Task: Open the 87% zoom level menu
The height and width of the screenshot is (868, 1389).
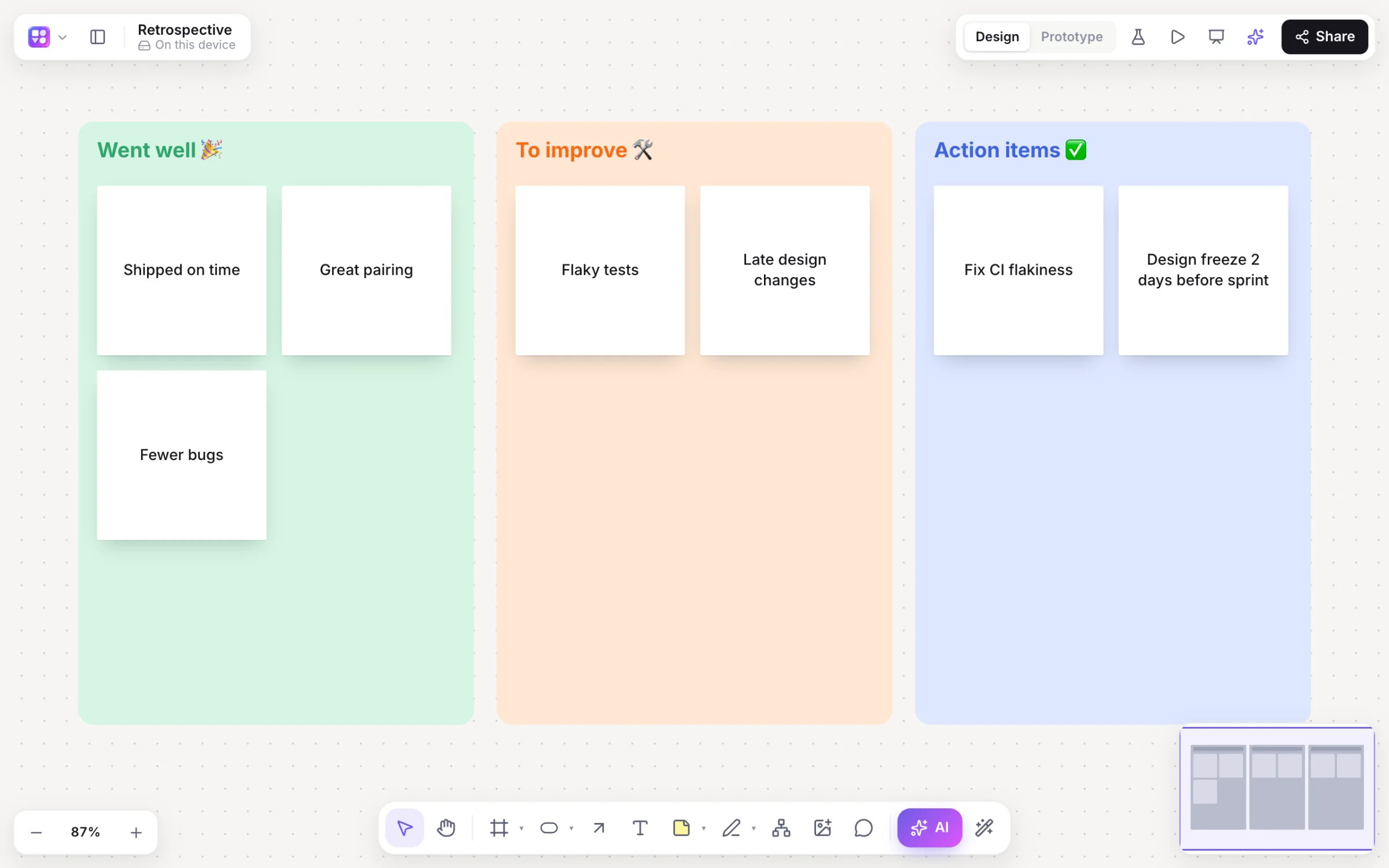Action: [x=86, y=832]
